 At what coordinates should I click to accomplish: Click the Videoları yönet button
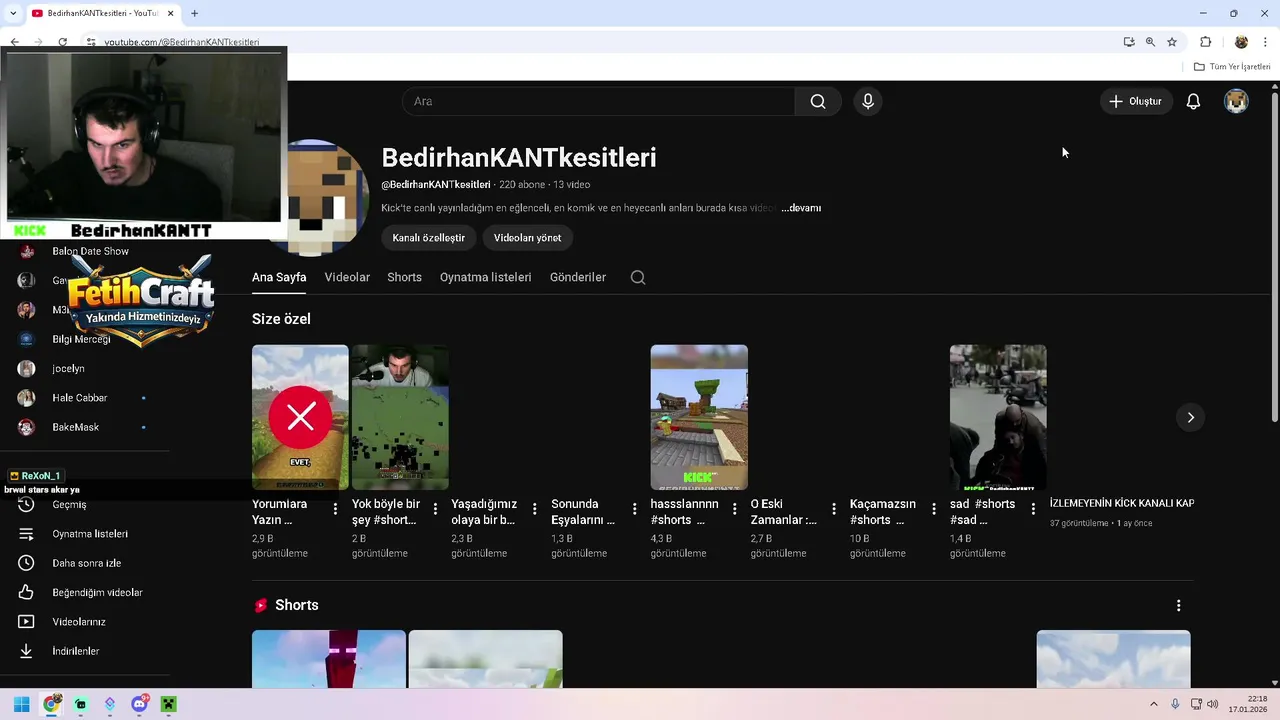(527, 238)
